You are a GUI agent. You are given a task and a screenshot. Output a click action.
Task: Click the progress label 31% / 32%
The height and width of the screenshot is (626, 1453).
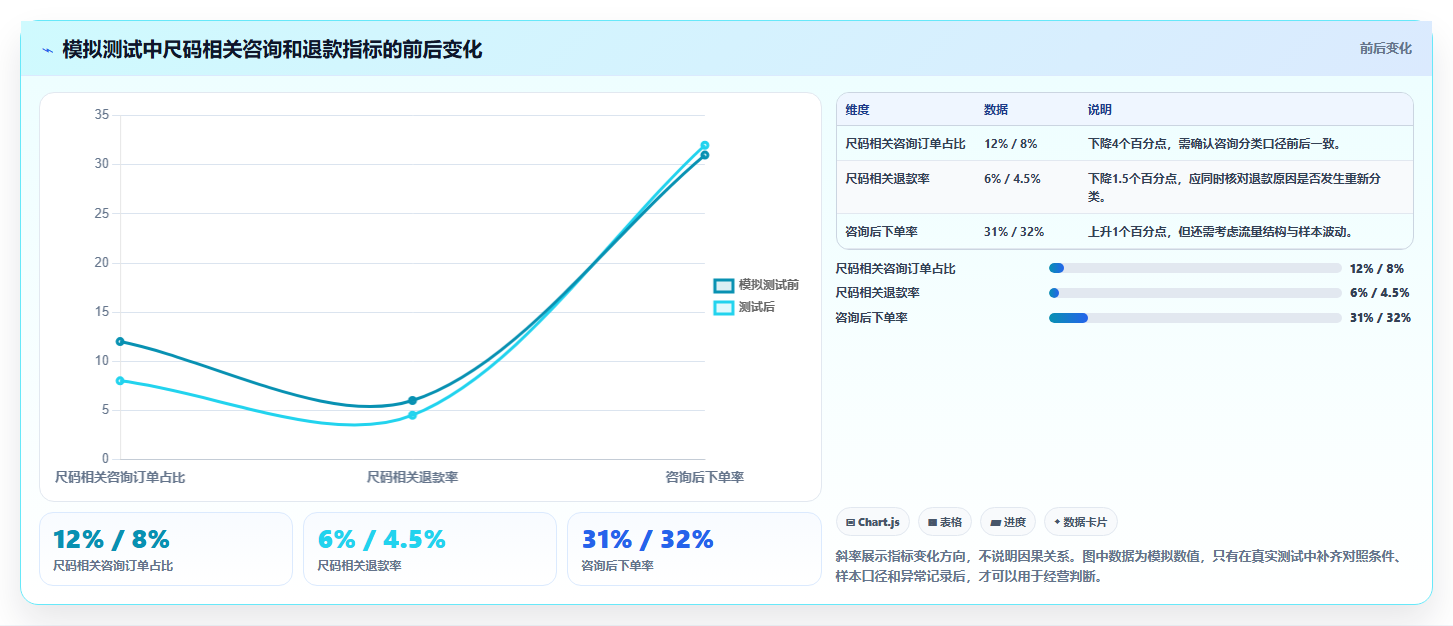pos(1380,318)
